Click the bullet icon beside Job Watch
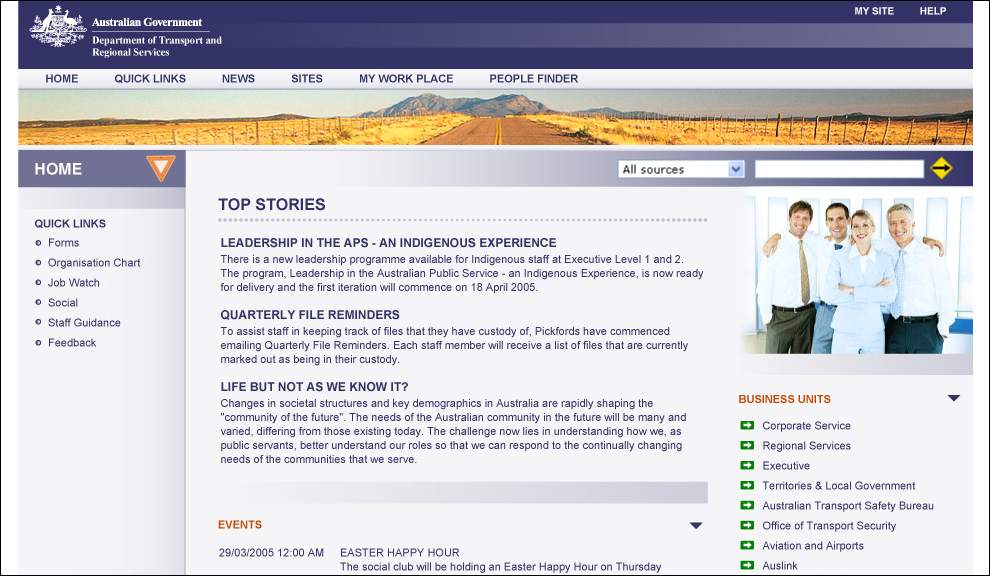This screenshot has height=576, width=990. tap(38, 283)
